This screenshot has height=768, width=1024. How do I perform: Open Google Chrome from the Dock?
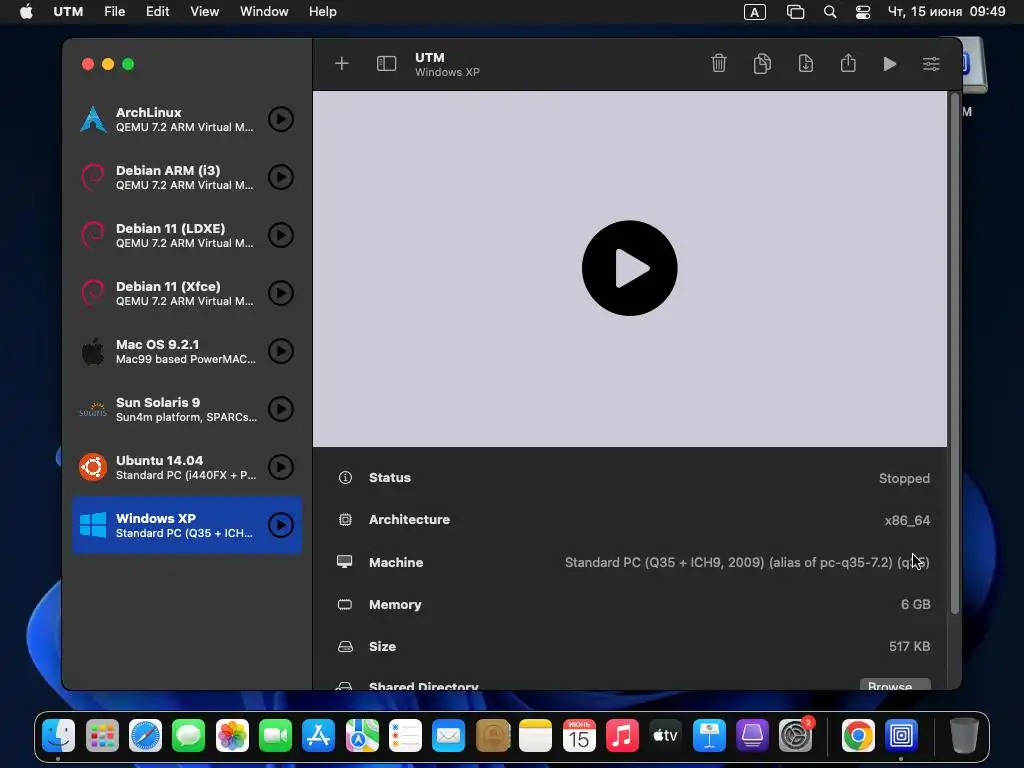858,736
